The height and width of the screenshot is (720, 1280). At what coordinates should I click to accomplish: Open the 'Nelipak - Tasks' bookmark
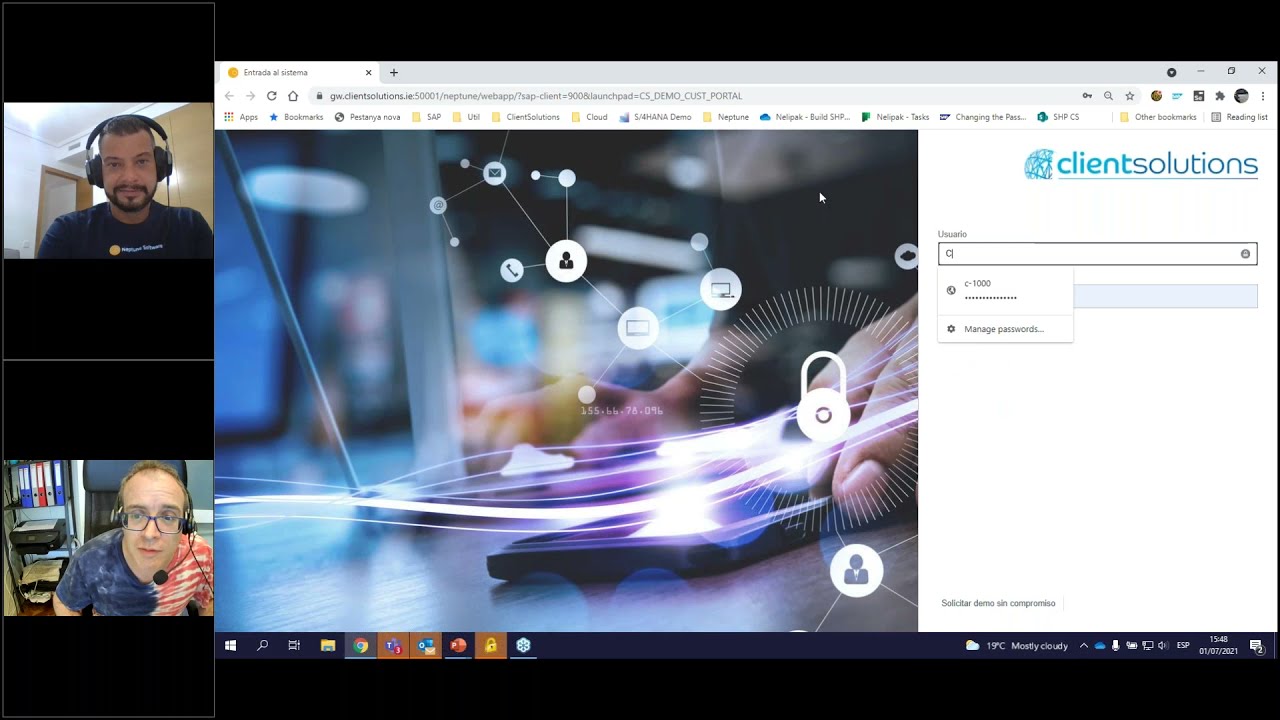coord(895,117)
